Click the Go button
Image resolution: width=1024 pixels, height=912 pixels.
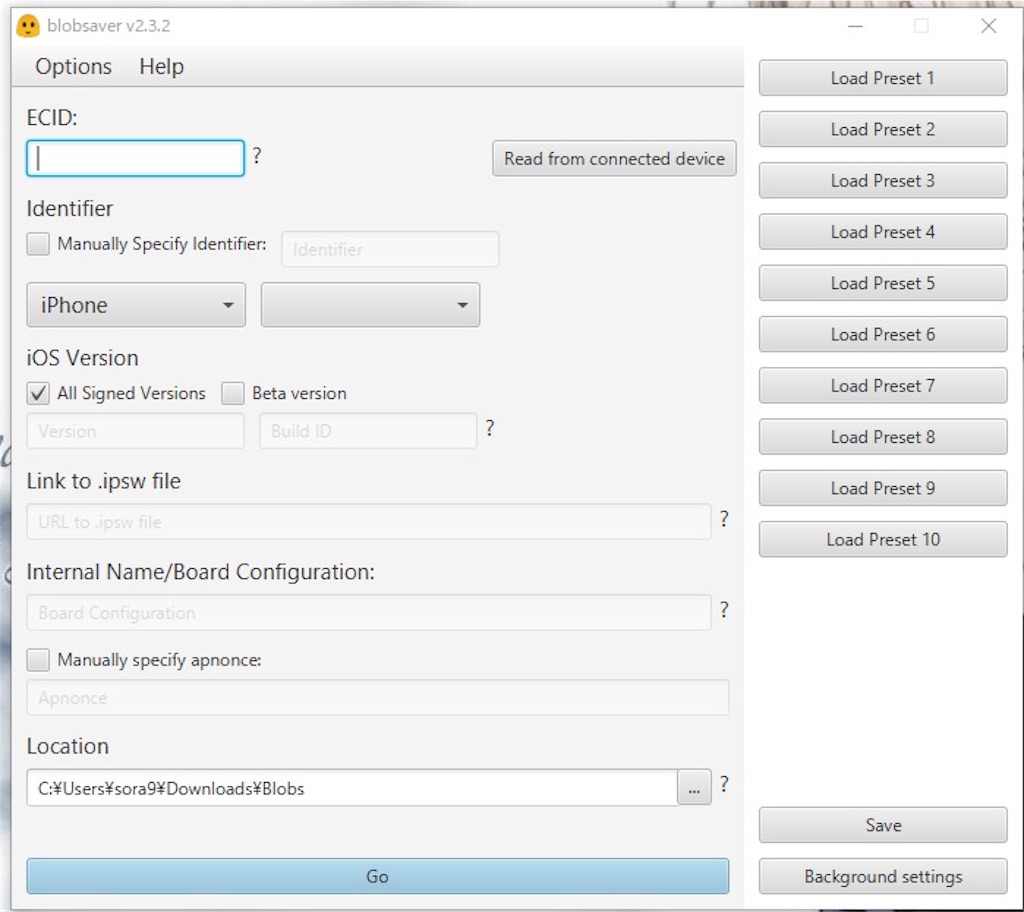click(377, 876)
